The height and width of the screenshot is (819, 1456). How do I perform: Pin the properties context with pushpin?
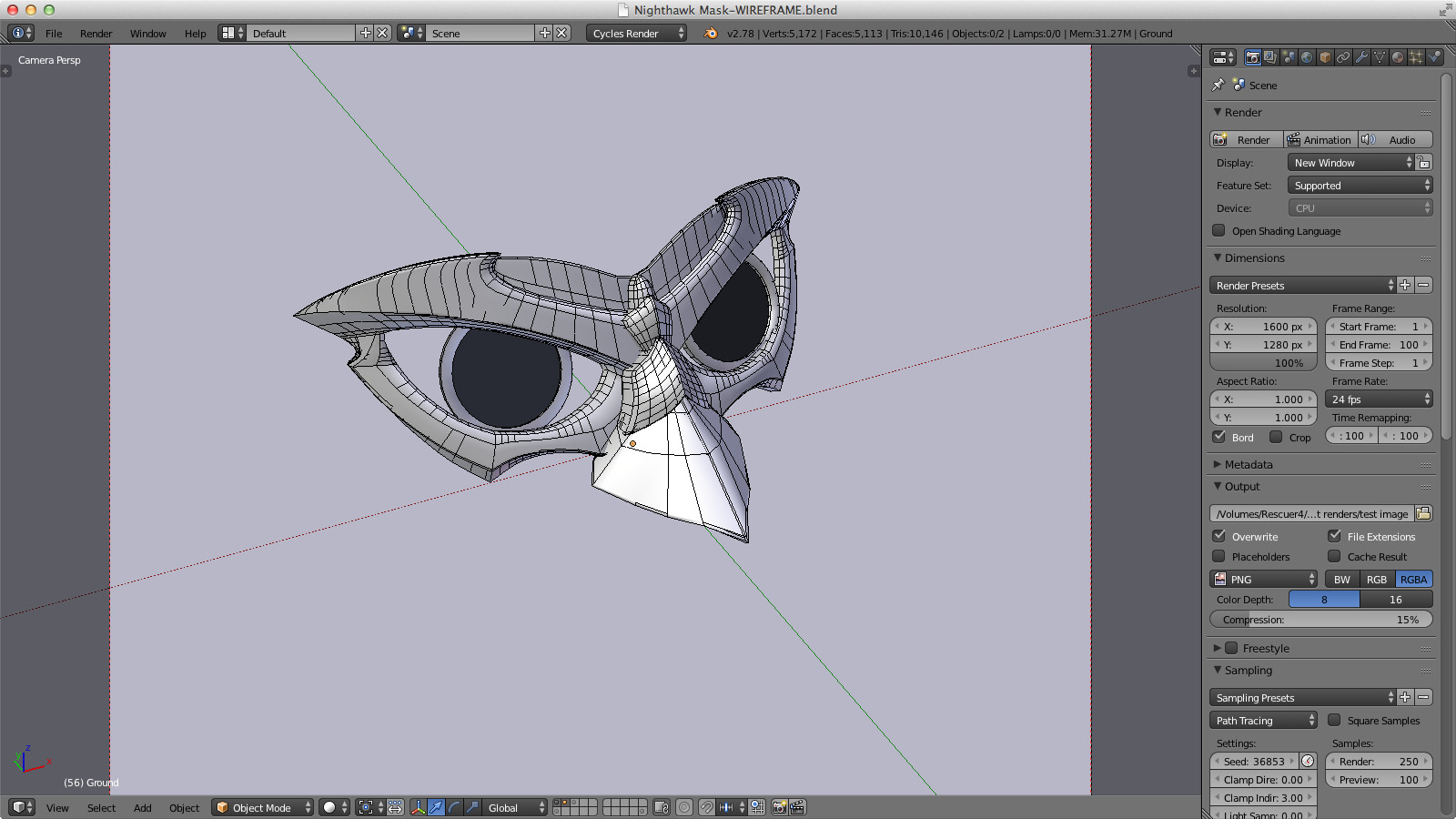coord(1218,85)
